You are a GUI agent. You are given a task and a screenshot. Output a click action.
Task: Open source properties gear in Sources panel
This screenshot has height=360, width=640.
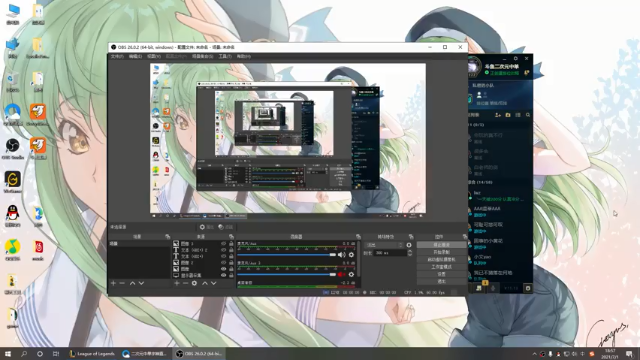(194, 283)
